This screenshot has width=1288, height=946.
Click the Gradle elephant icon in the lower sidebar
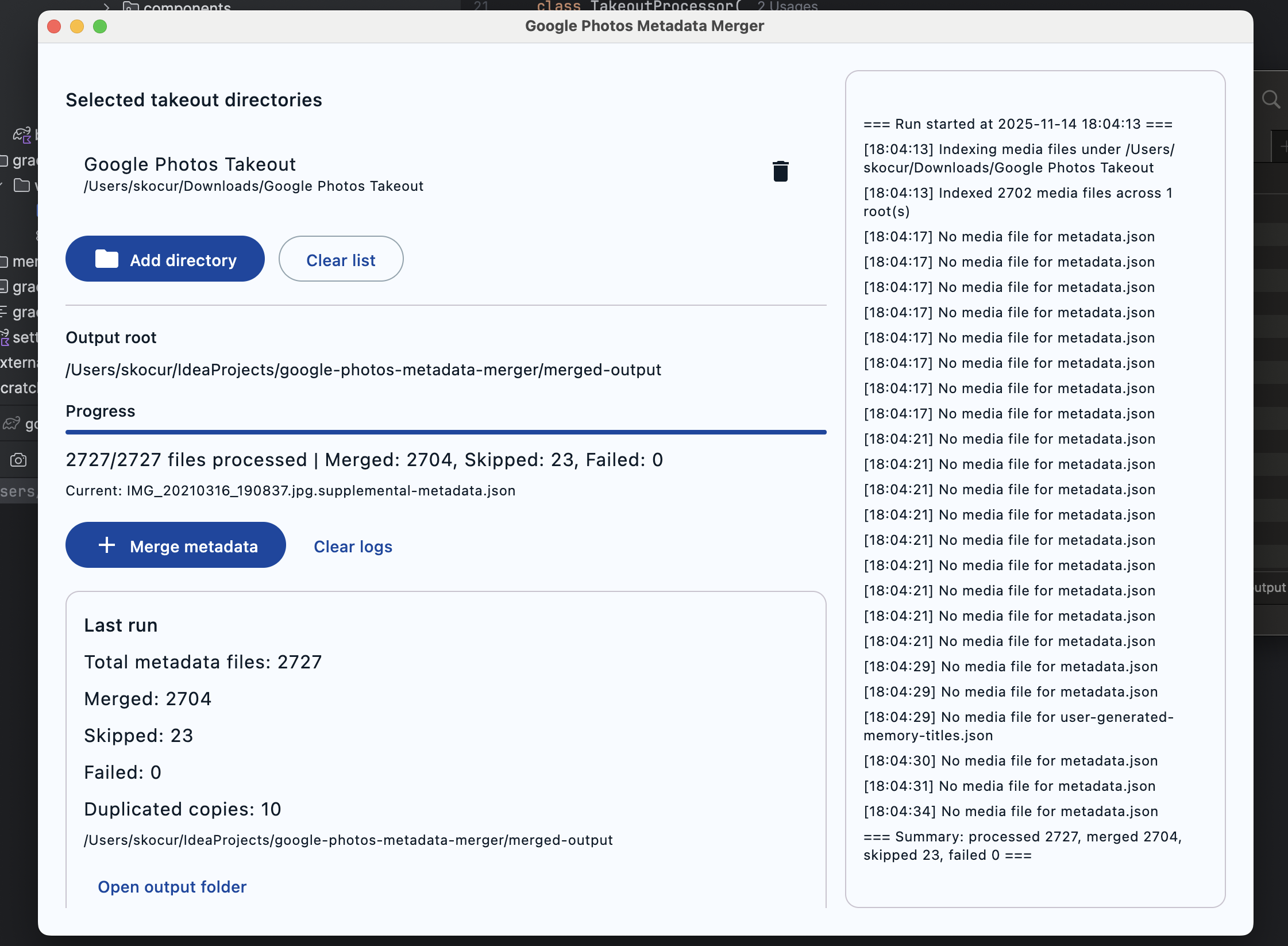(11, 422)
